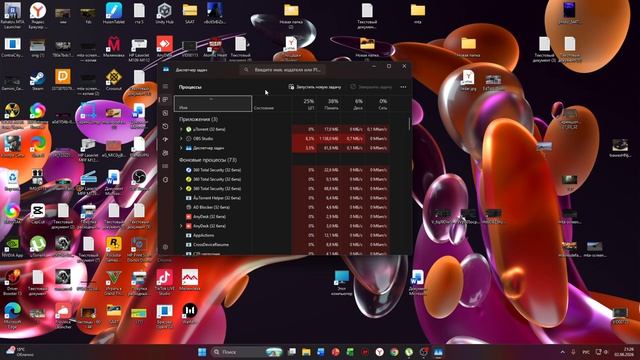640x360 pixels.
Task: Select the SAAT folder on desktop
Action: tap(190, 13)
